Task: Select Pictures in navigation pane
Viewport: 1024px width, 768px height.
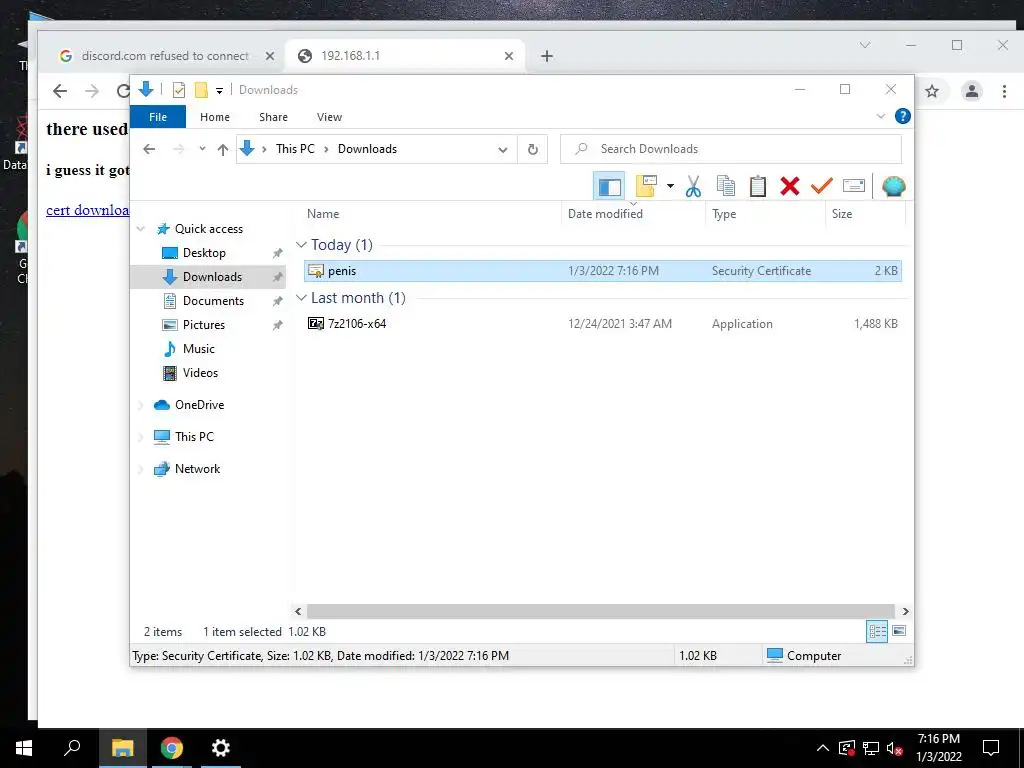Action: pos(203,325)
